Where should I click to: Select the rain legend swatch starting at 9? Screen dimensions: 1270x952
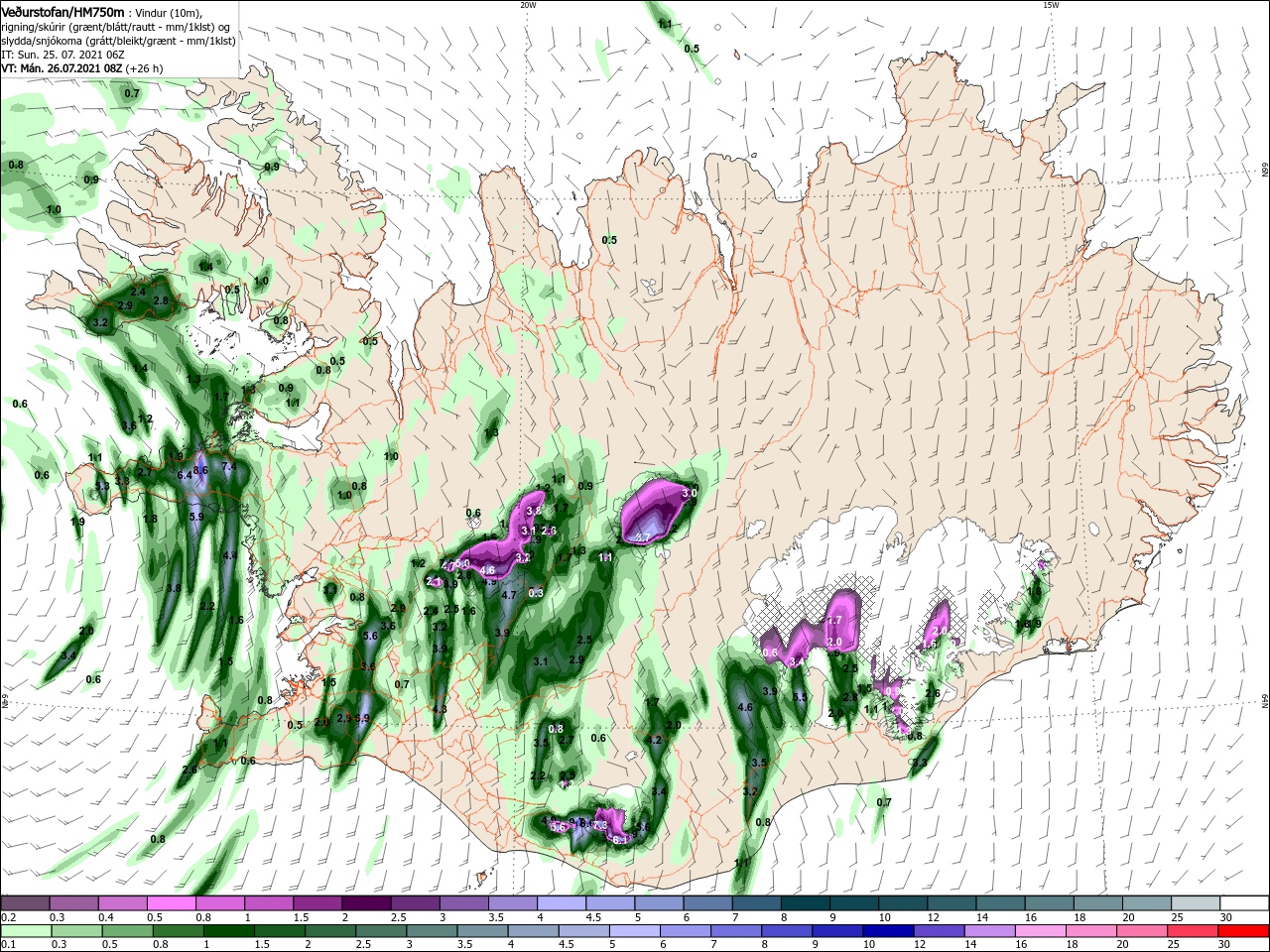tap(837, 930)
